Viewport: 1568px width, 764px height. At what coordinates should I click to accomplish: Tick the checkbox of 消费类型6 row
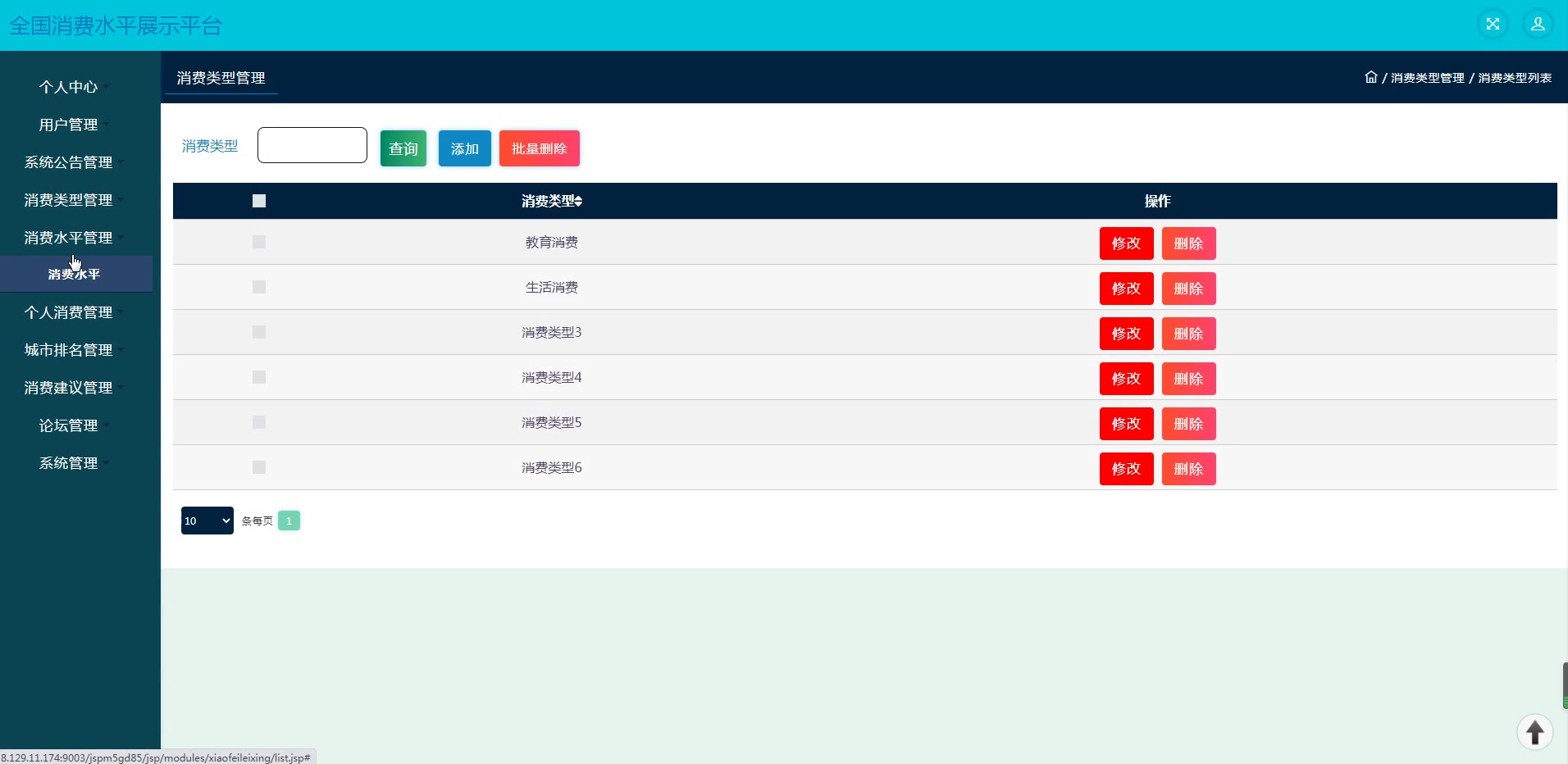(259, 467)
